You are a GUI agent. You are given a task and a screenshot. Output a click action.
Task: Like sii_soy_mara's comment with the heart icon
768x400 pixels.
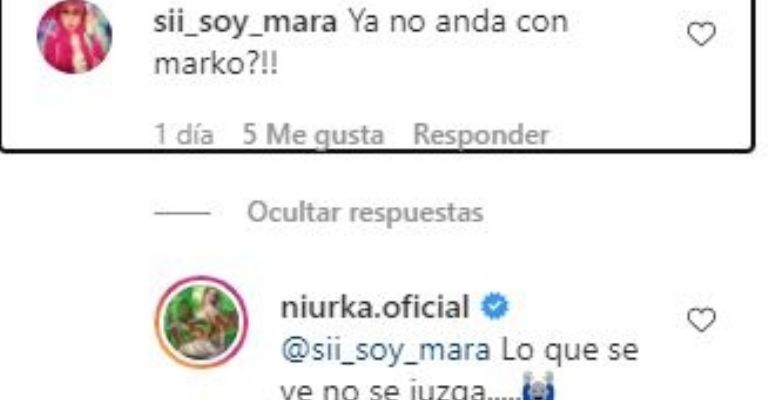[x=701, y=34]
